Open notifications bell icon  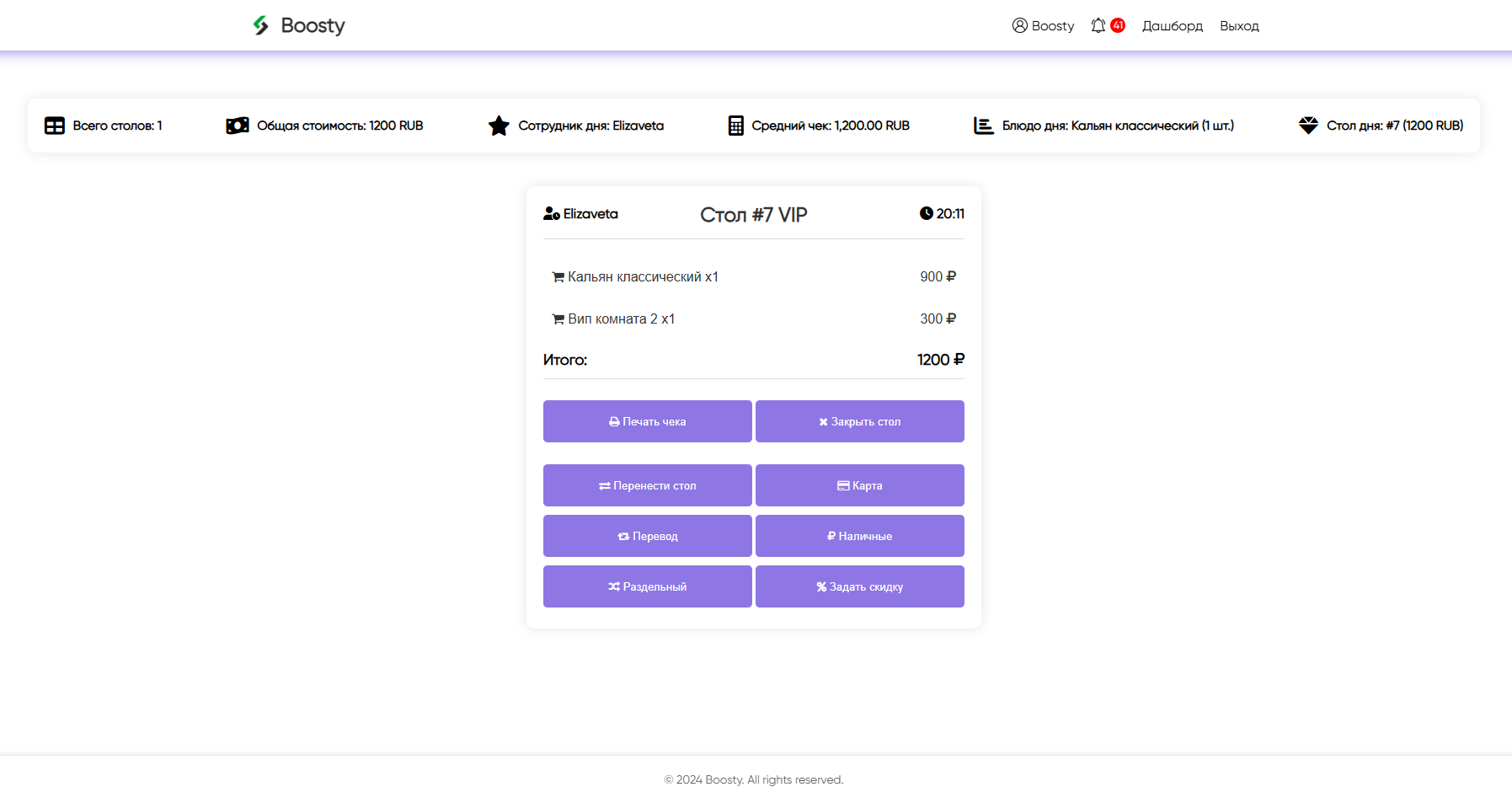click(x=1098, y=25)
